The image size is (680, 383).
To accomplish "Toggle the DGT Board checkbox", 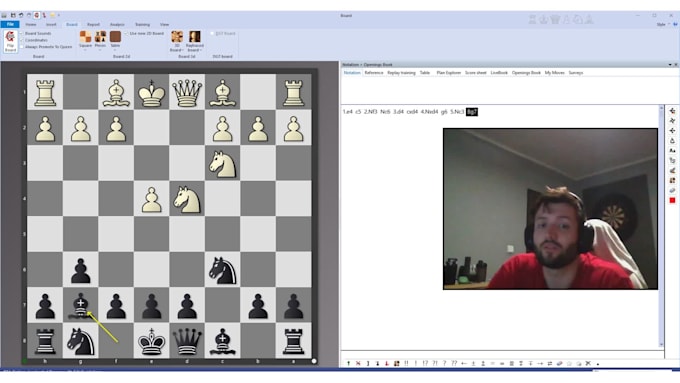I will pos(212,33).
